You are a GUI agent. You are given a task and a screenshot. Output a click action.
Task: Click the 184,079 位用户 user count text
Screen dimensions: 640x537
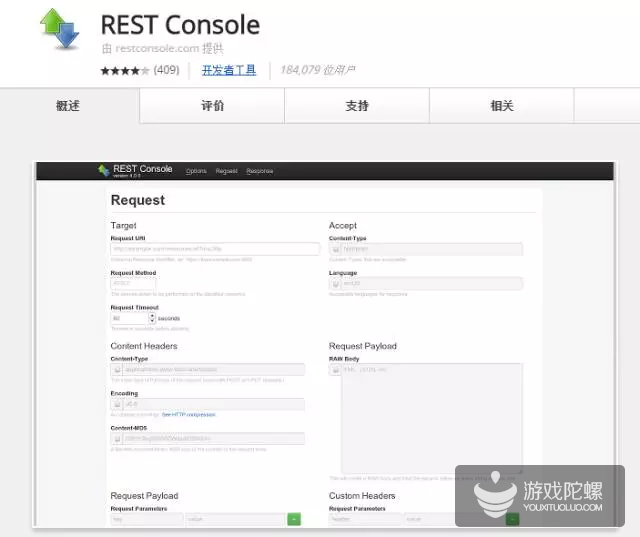point(318,70)
